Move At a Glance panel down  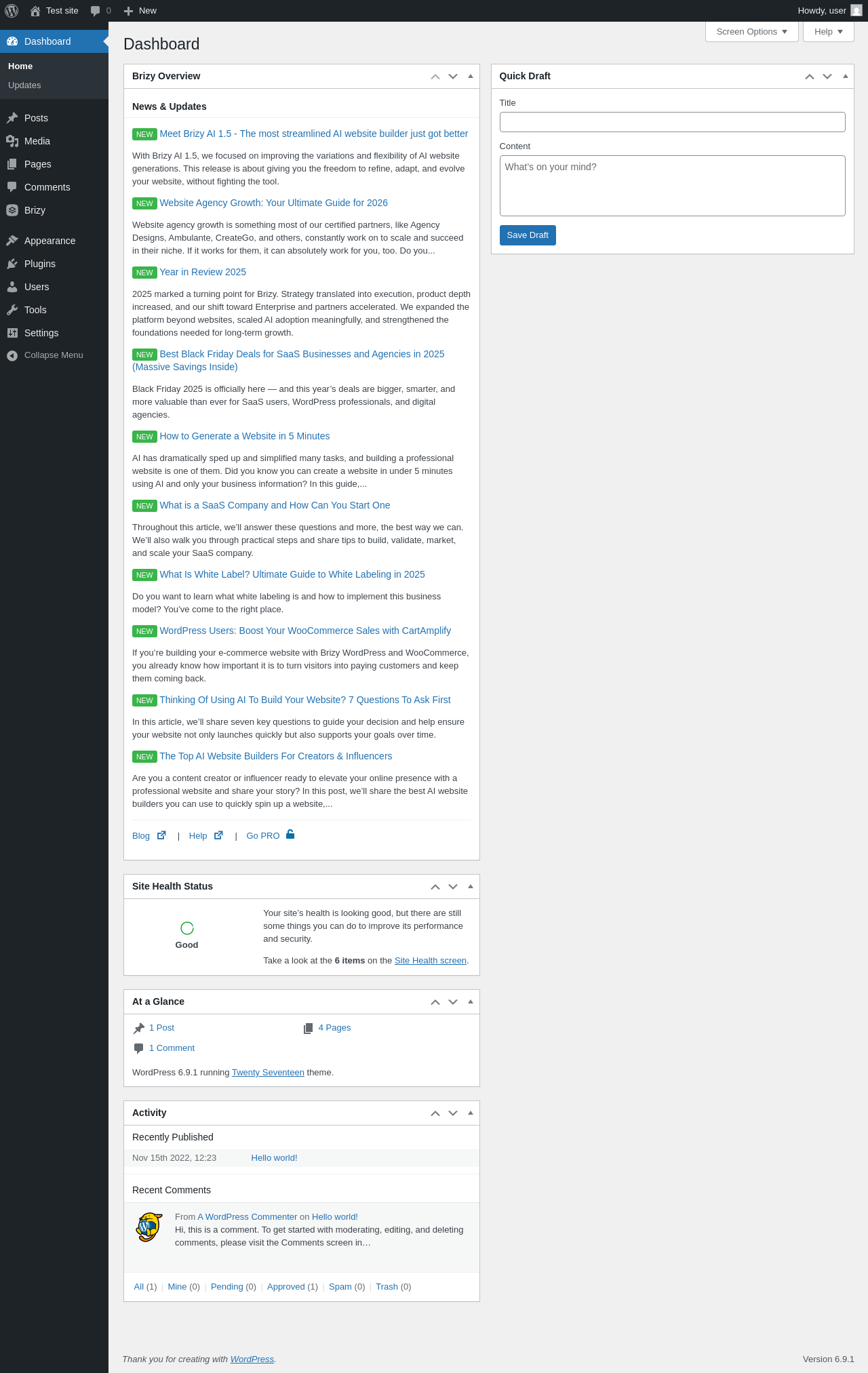click(x=453, y=1002)
